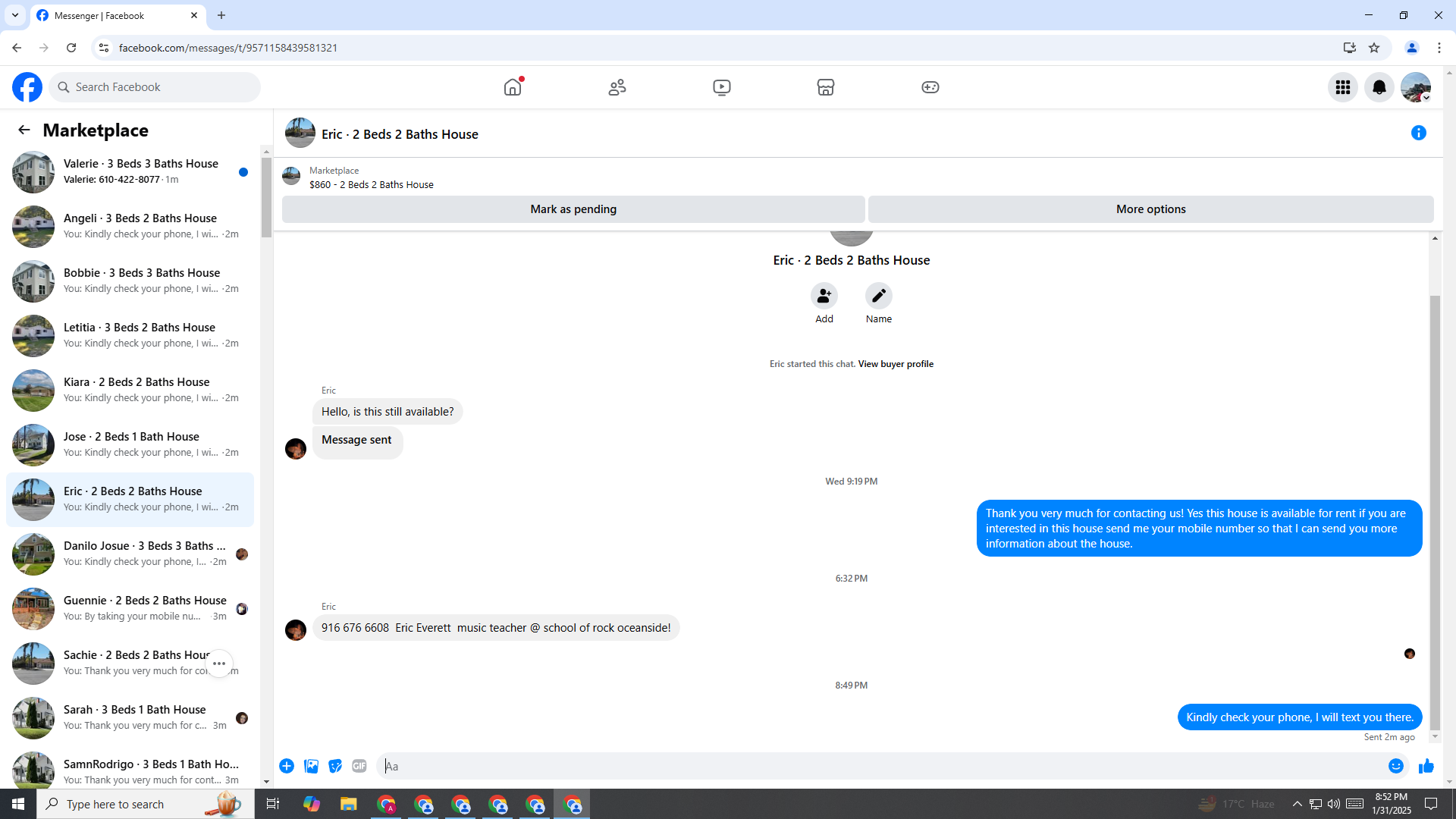Show hidden system tray icons
The image size is (1456, 819).
click(x=1297, y=804)
